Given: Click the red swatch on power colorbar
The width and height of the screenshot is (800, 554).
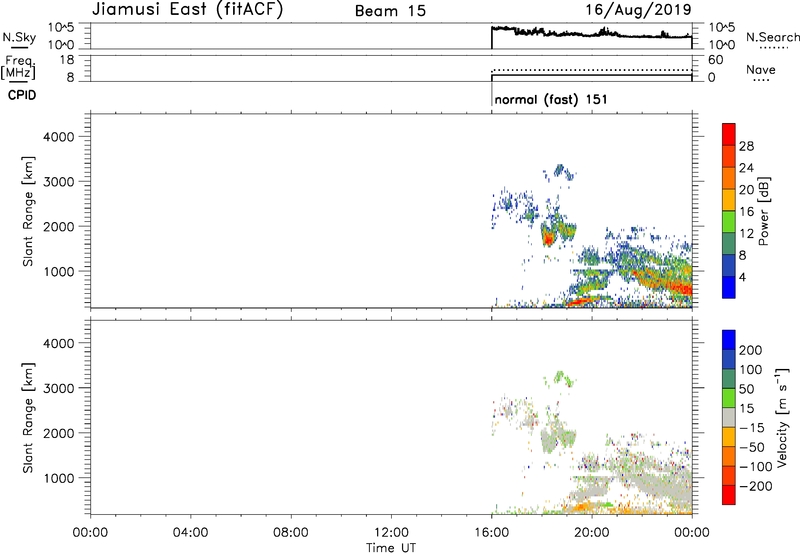Looking at the screenshot, I should coord(729,135).
